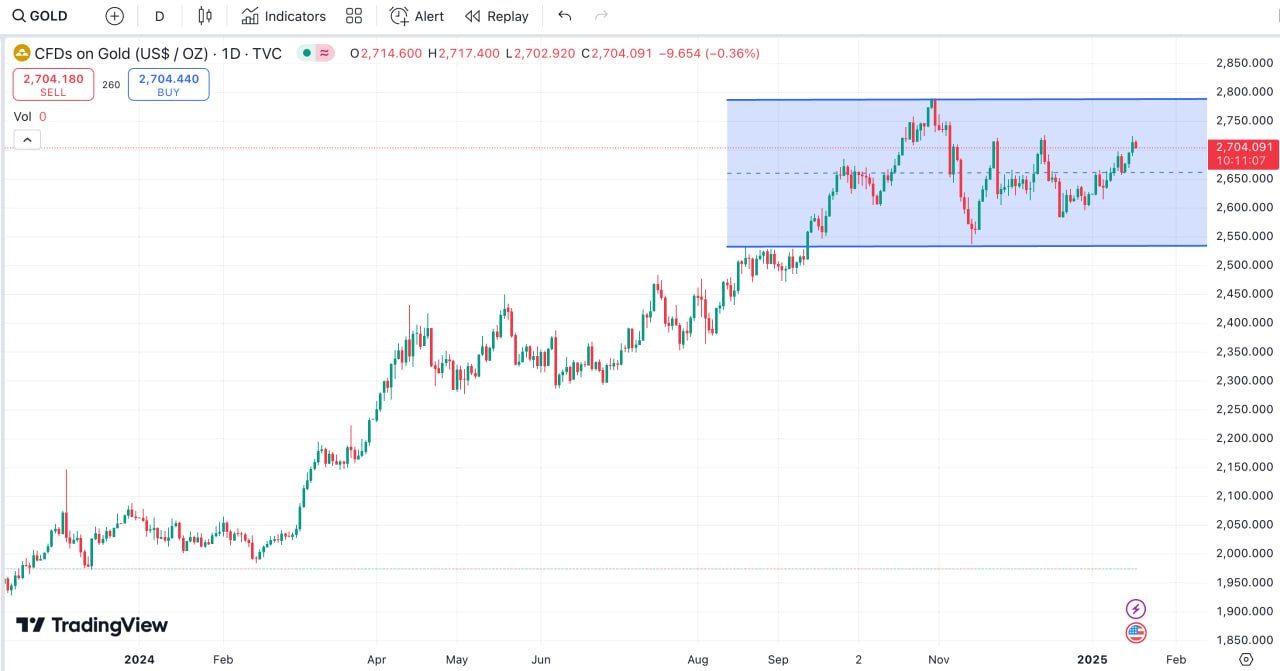Click the BUY 2,704.440 button
Image resolution: width=1280 pixels, height=671 pixels.
[168, 85]
